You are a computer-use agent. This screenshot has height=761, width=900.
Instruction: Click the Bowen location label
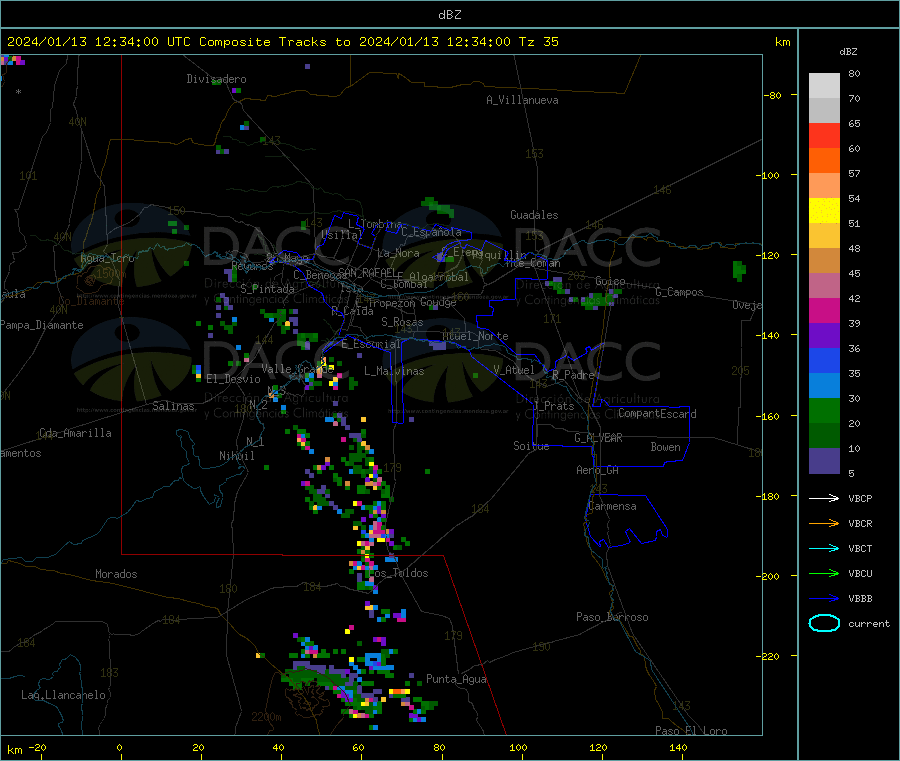pos(665,447)
